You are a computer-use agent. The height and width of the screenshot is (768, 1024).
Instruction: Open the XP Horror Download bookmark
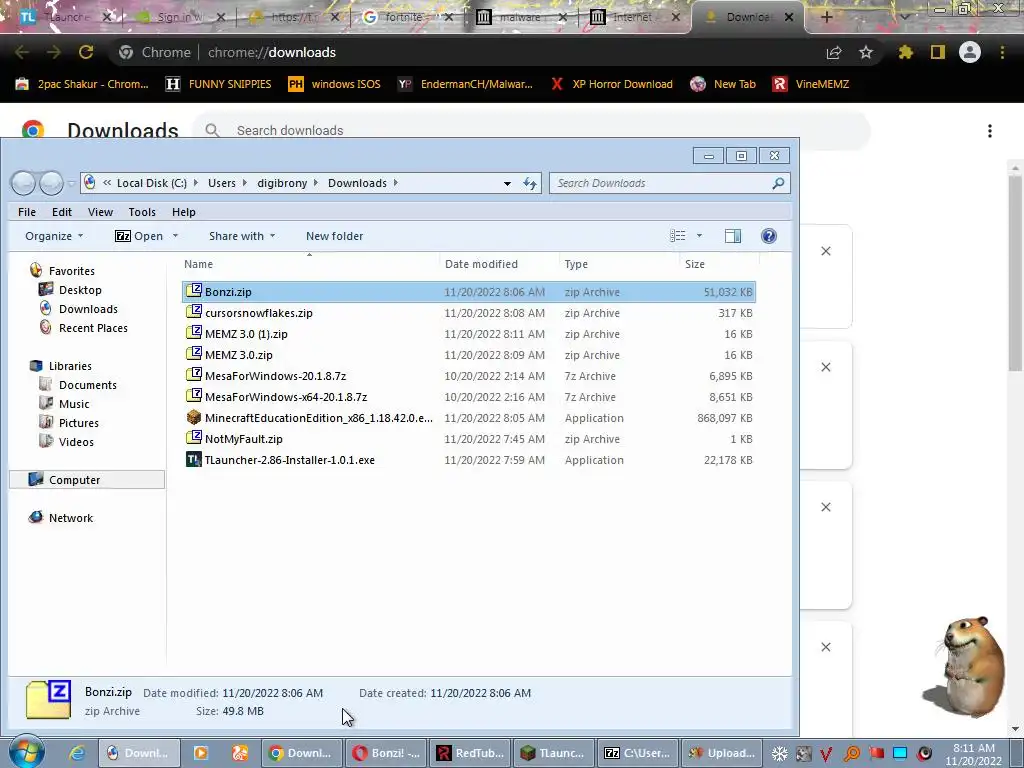tap(611, 84)
